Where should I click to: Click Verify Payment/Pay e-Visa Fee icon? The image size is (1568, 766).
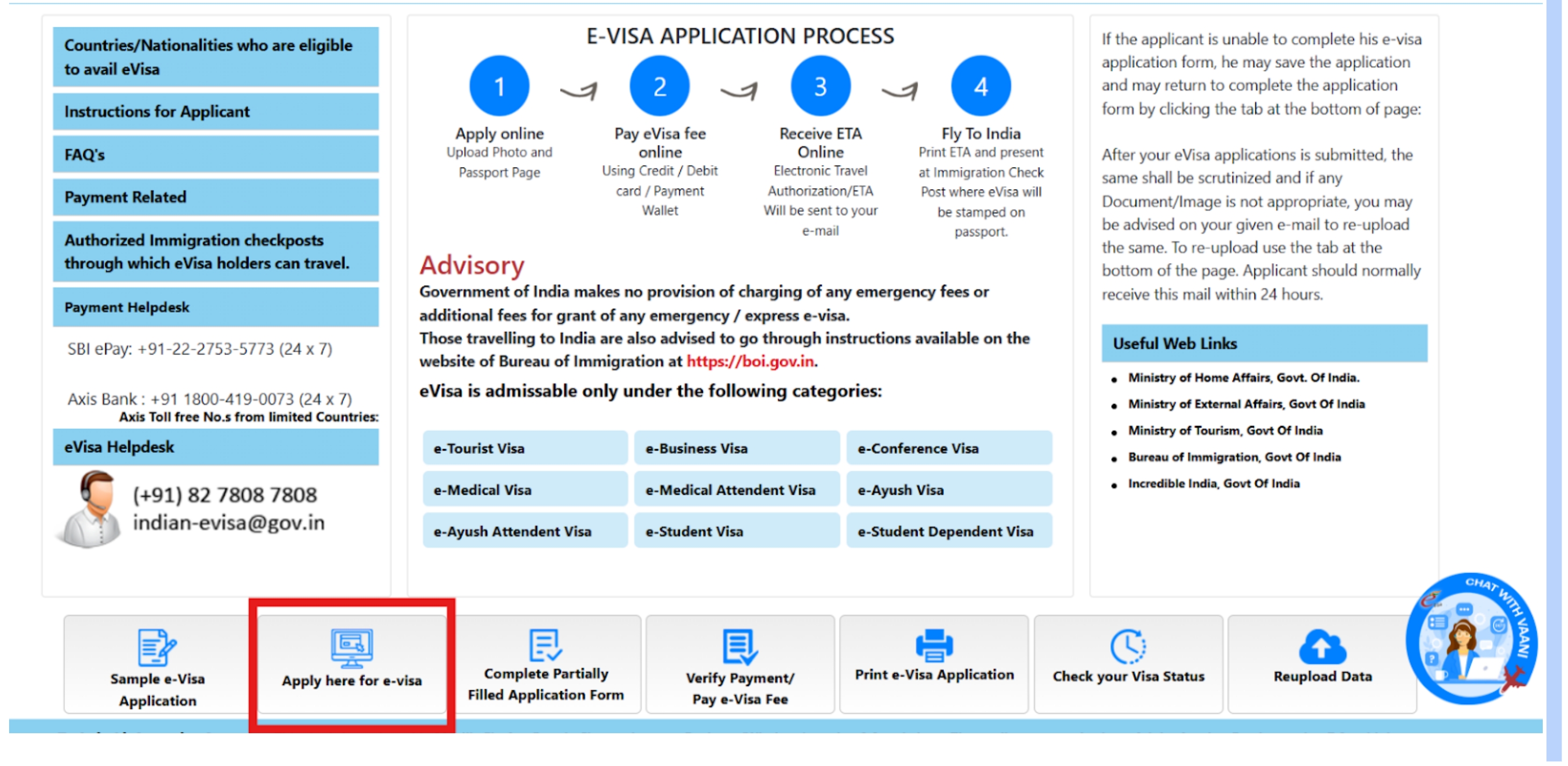739,647
